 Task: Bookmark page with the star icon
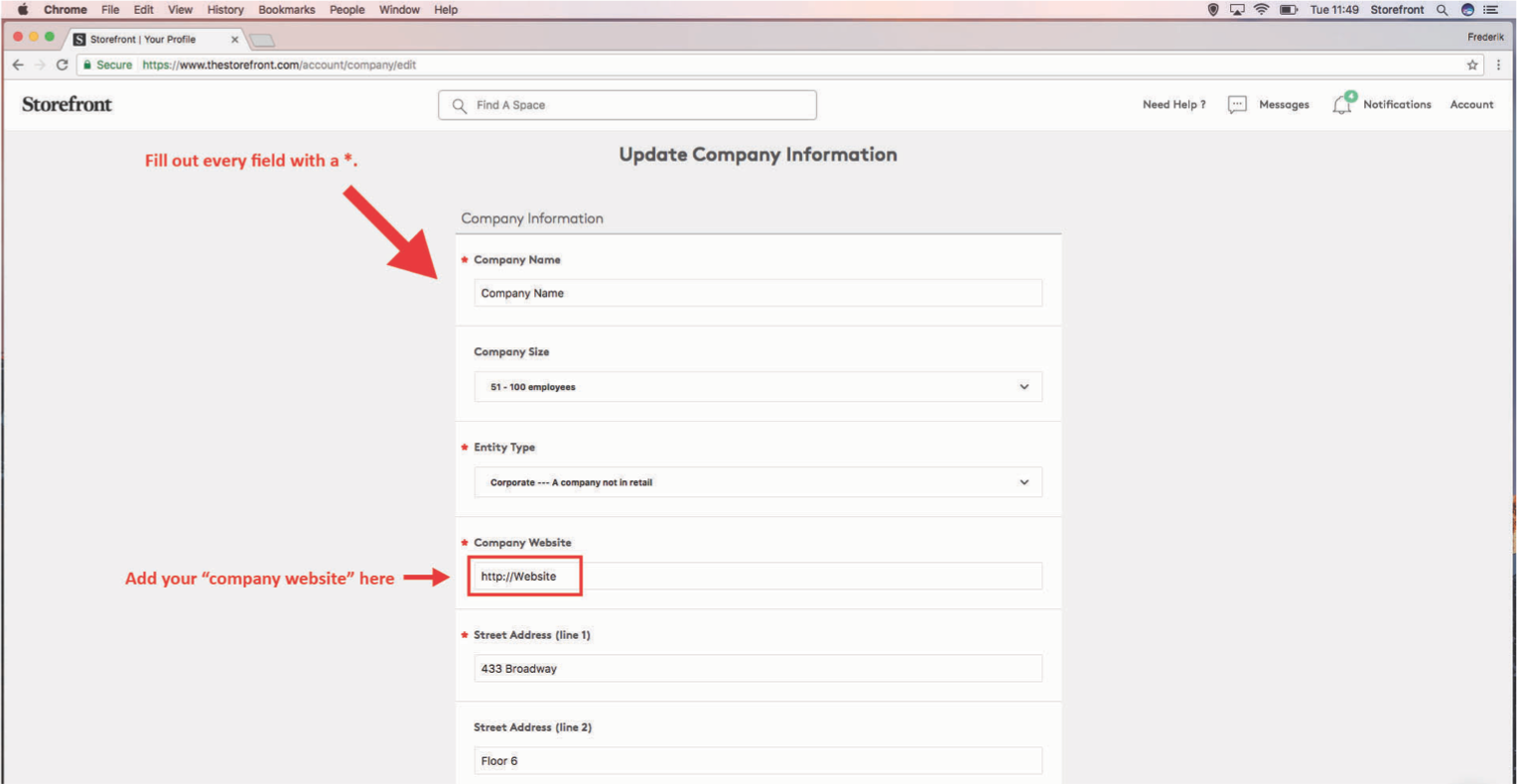pos(1472,65)
